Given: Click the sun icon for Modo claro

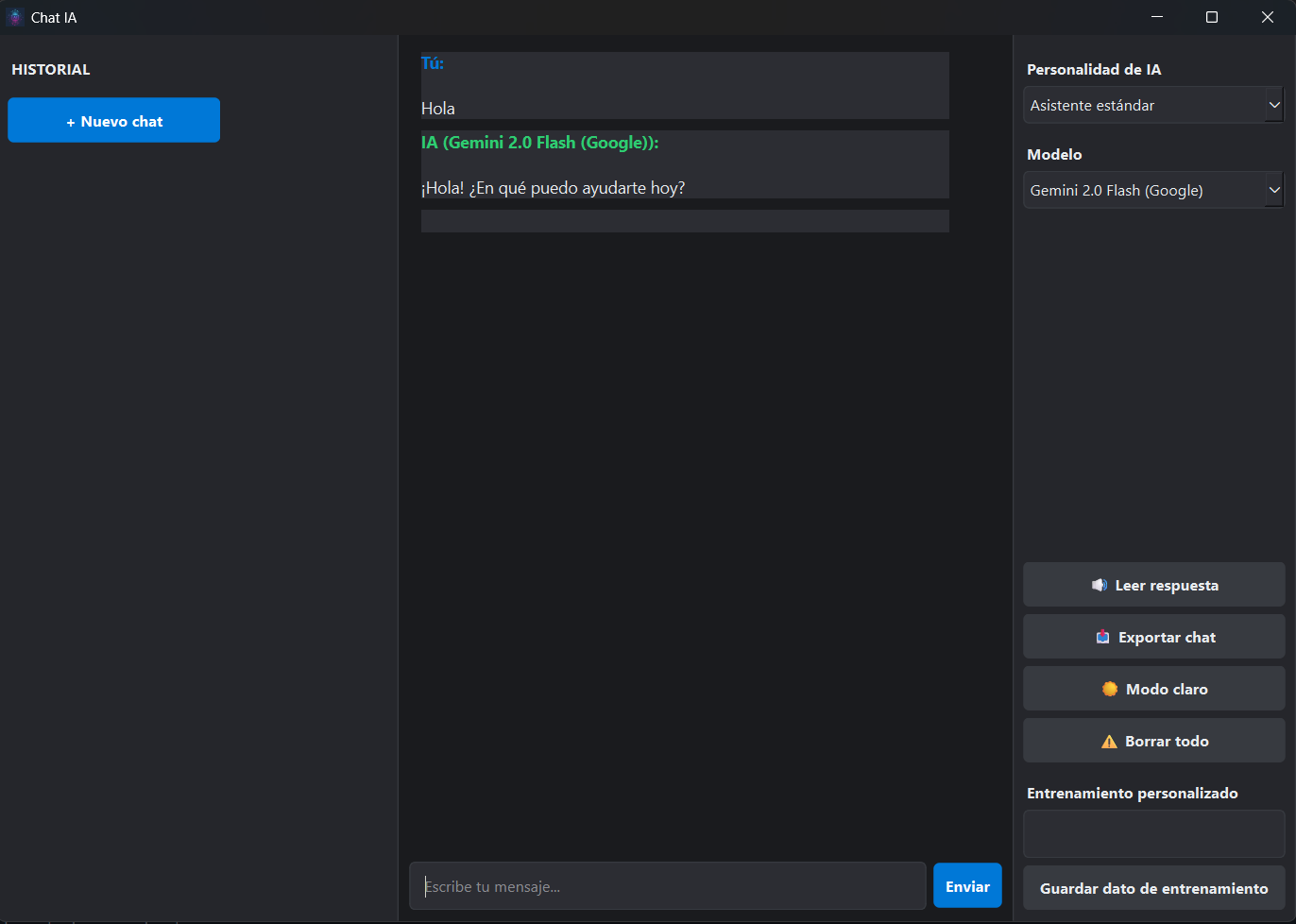Looking at the screenshot, I should tap(1110, 689).
